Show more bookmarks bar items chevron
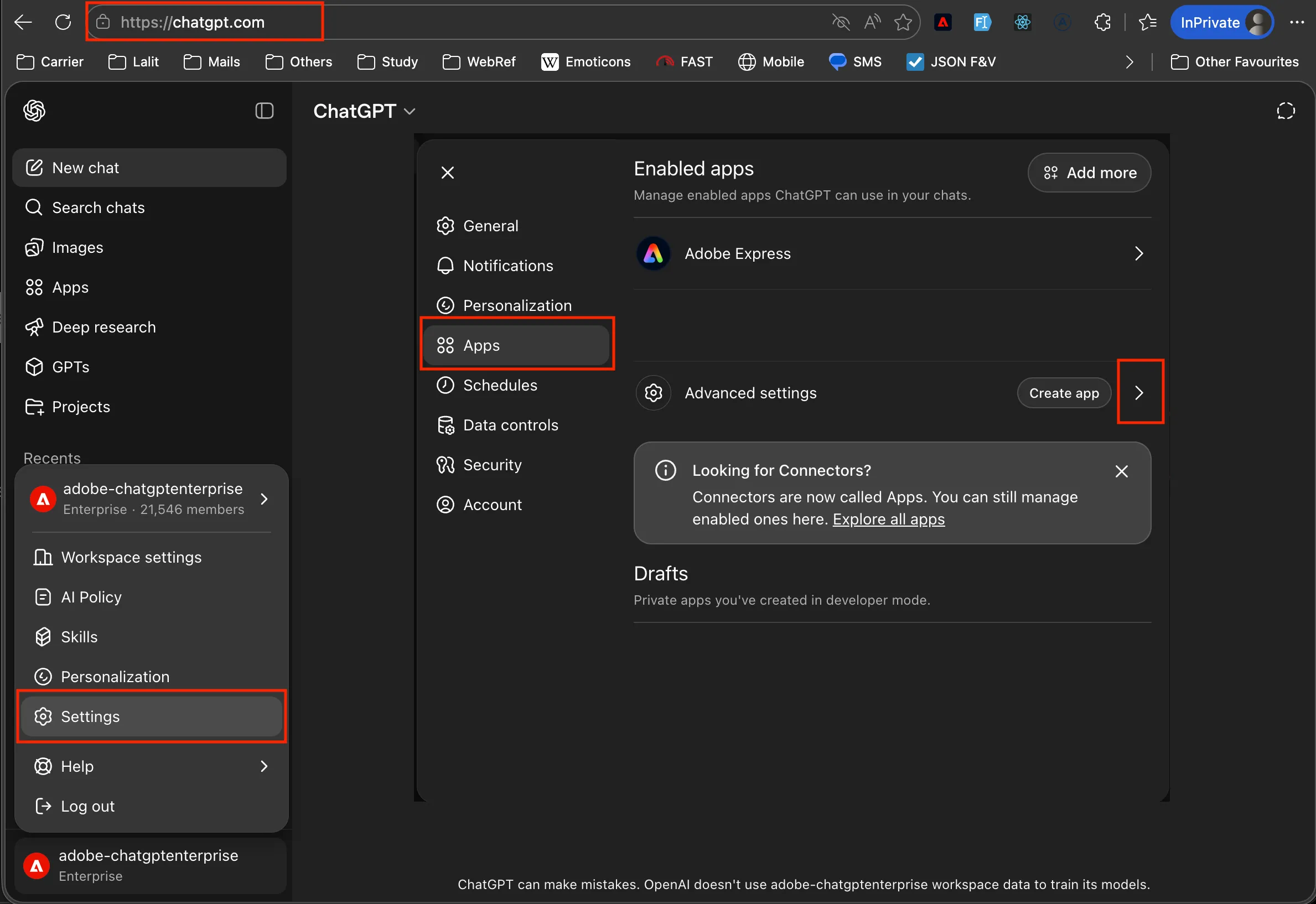This screenshot has width=1316, height=904. pyautogui.click(x=1129, y=62)
